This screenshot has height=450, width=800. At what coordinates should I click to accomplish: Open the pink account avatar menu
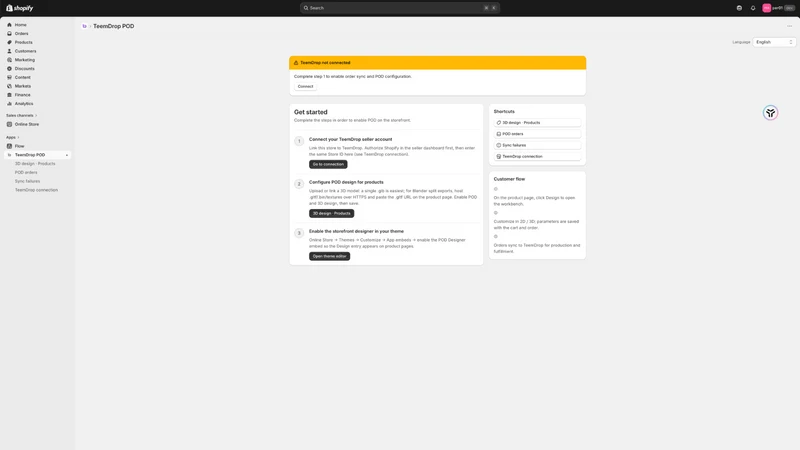point(766,8)
